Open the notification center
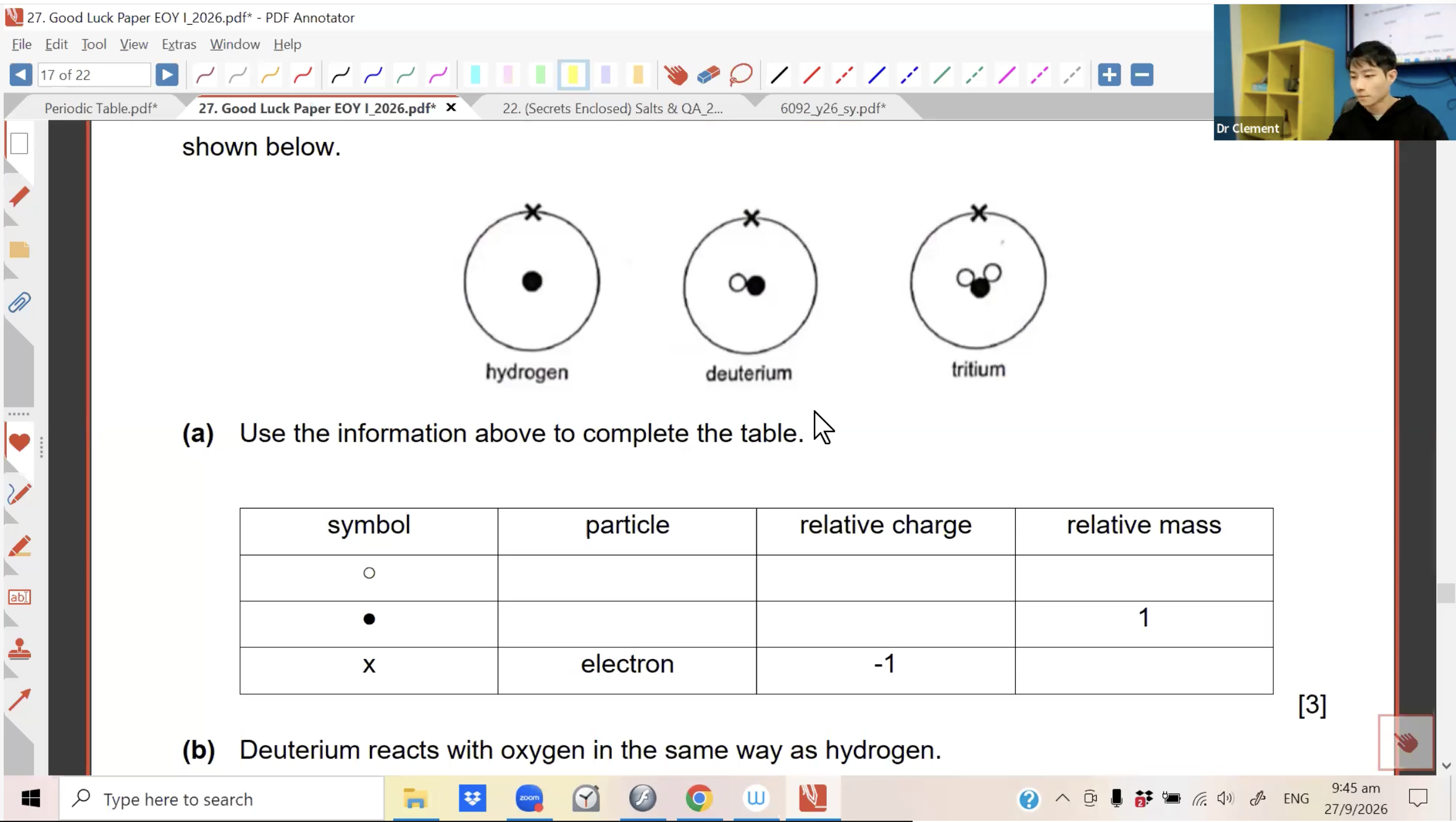The width and height of the screenshot is (1456, 822). [x=1418, y=799]
